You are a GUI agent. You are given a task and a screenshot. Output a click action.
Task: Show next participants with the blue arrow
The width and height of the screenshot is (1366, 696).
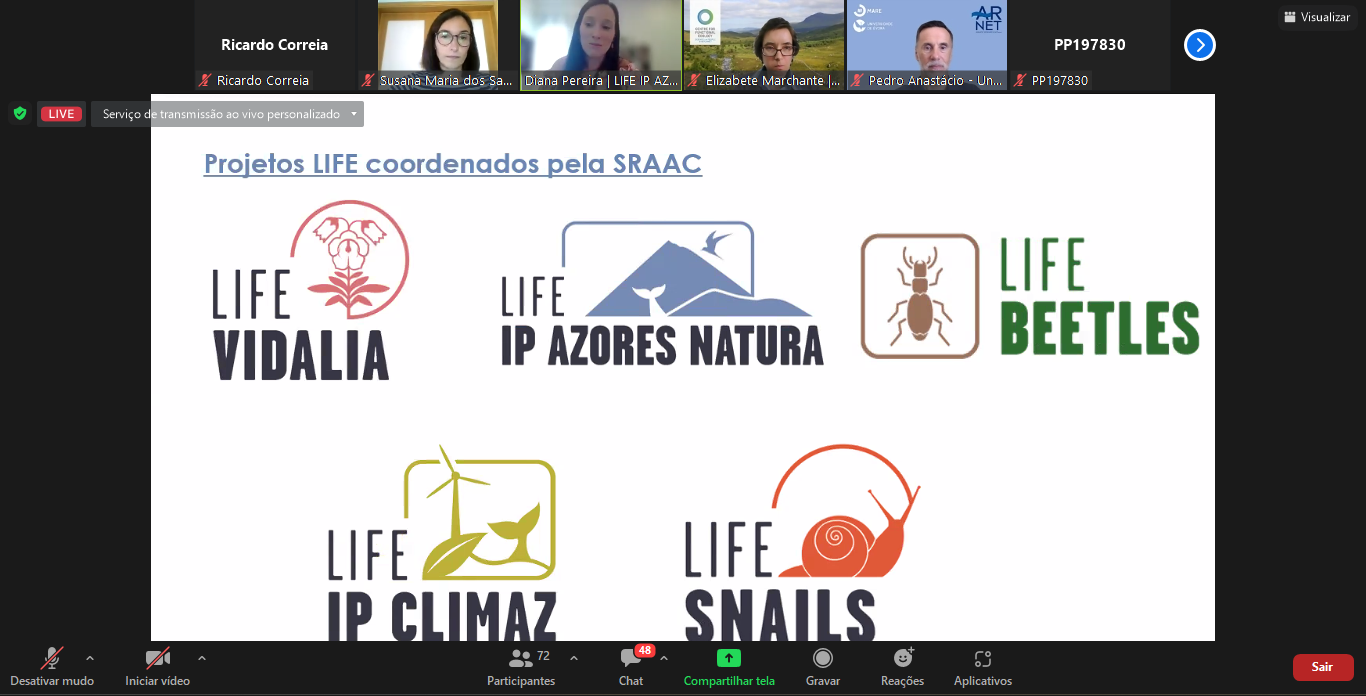pyautogui.click(x=1199, y=45)
